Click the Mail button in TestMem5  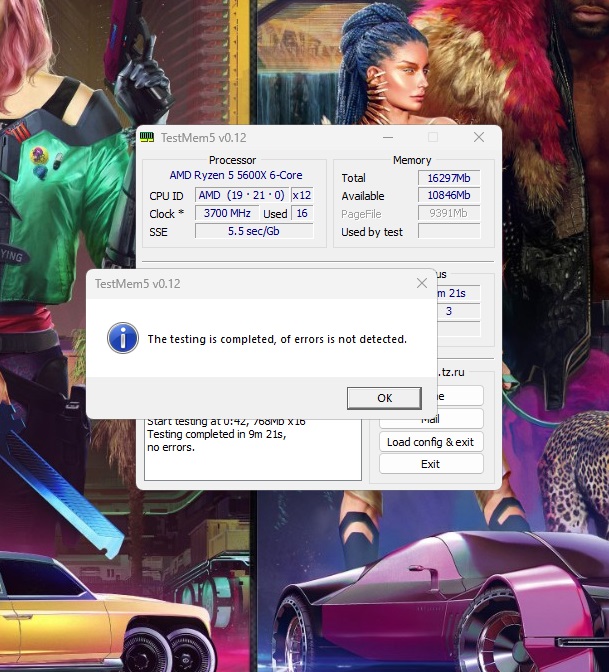click(x=431, y=419)
